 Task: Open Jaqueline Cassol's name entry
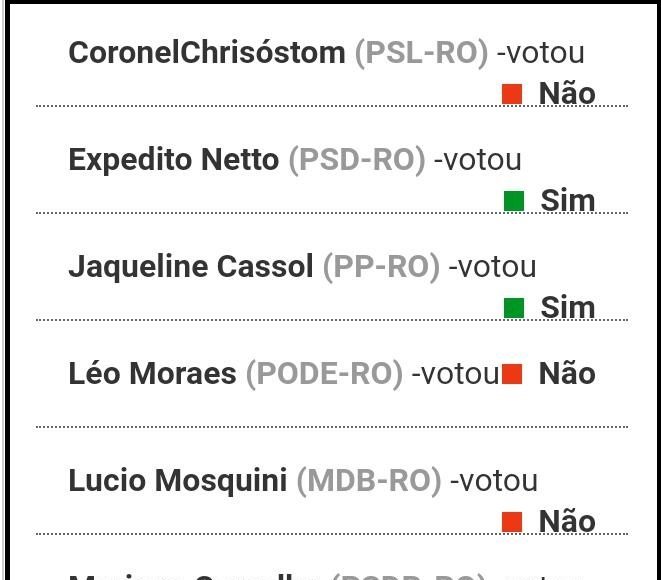click(x=190, y=266)
